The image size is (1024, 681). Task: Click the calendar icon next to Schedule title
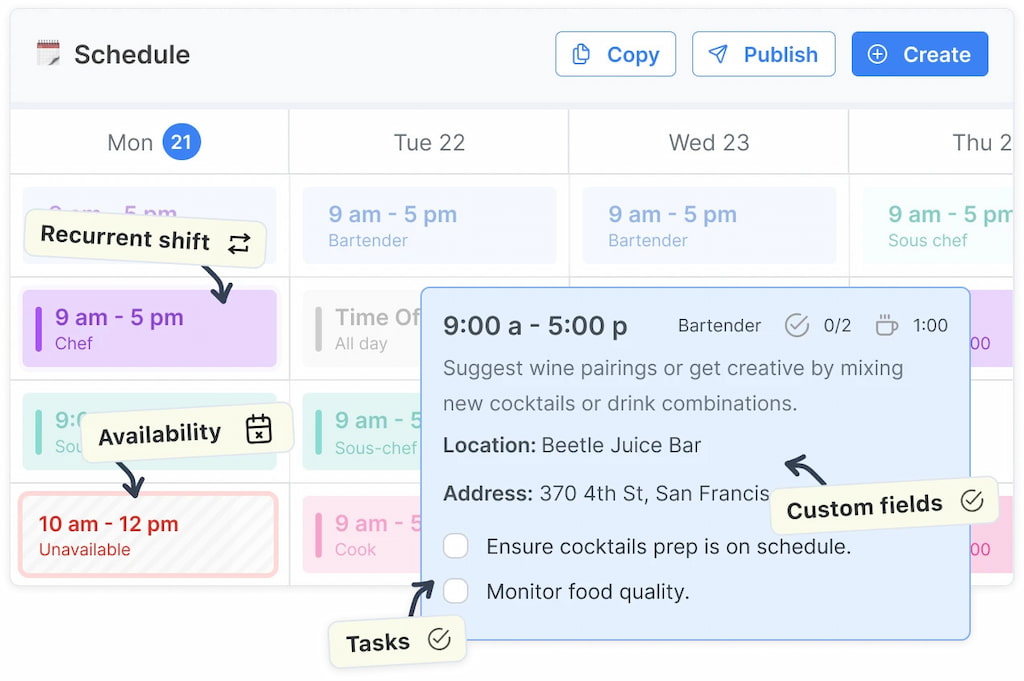coord(48,54)
